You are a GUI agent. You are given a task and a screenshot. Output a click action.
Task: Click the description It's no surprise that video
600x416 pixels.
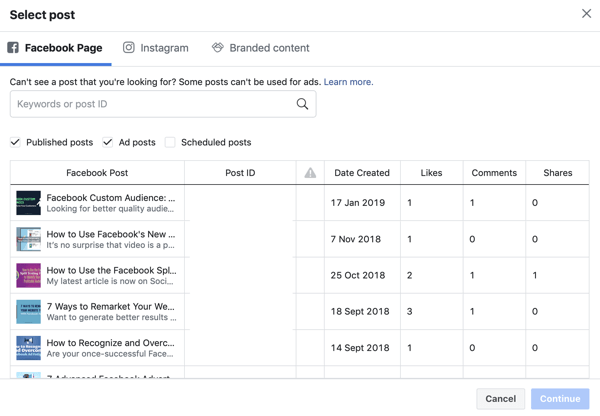click(x=110, y=245)
